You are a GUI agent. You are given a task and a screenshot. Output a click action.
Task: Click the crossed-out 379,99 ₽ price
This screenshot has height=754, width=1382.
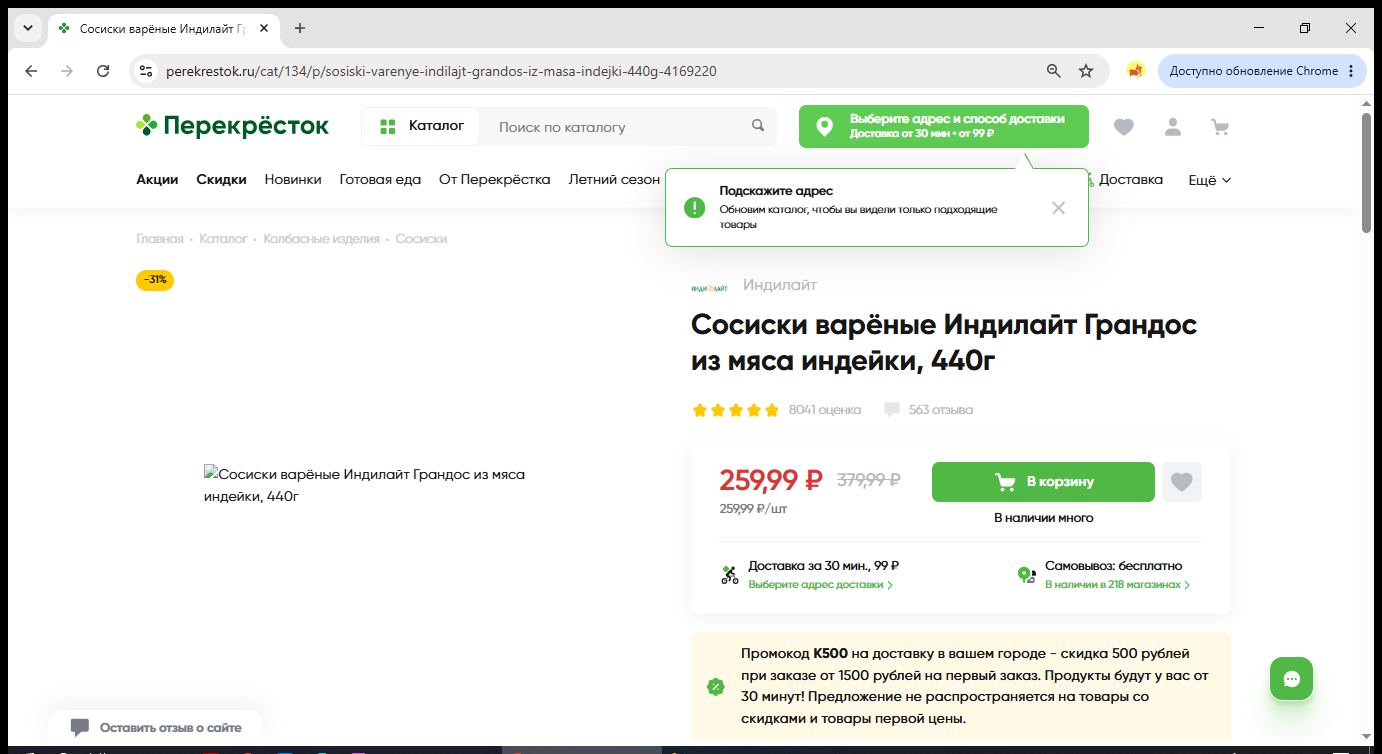pos(868,480)
